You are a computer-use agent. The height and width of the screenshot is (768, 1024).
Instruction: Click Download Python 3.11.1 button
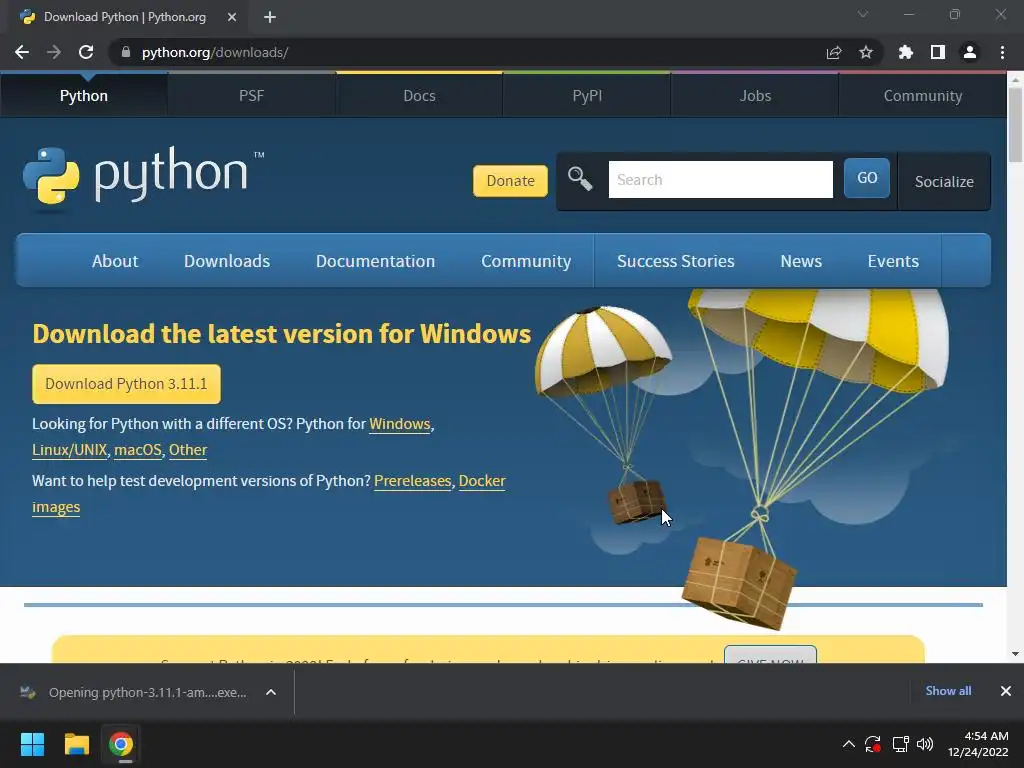pos(126,384)
